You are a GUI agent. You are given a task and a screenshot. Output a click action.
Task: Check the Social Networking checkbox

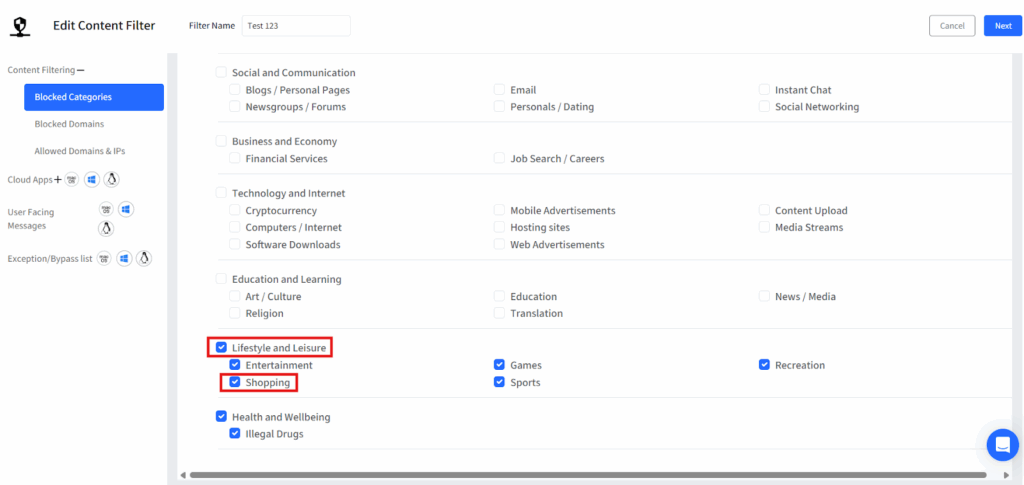click(x=764, y=106)
